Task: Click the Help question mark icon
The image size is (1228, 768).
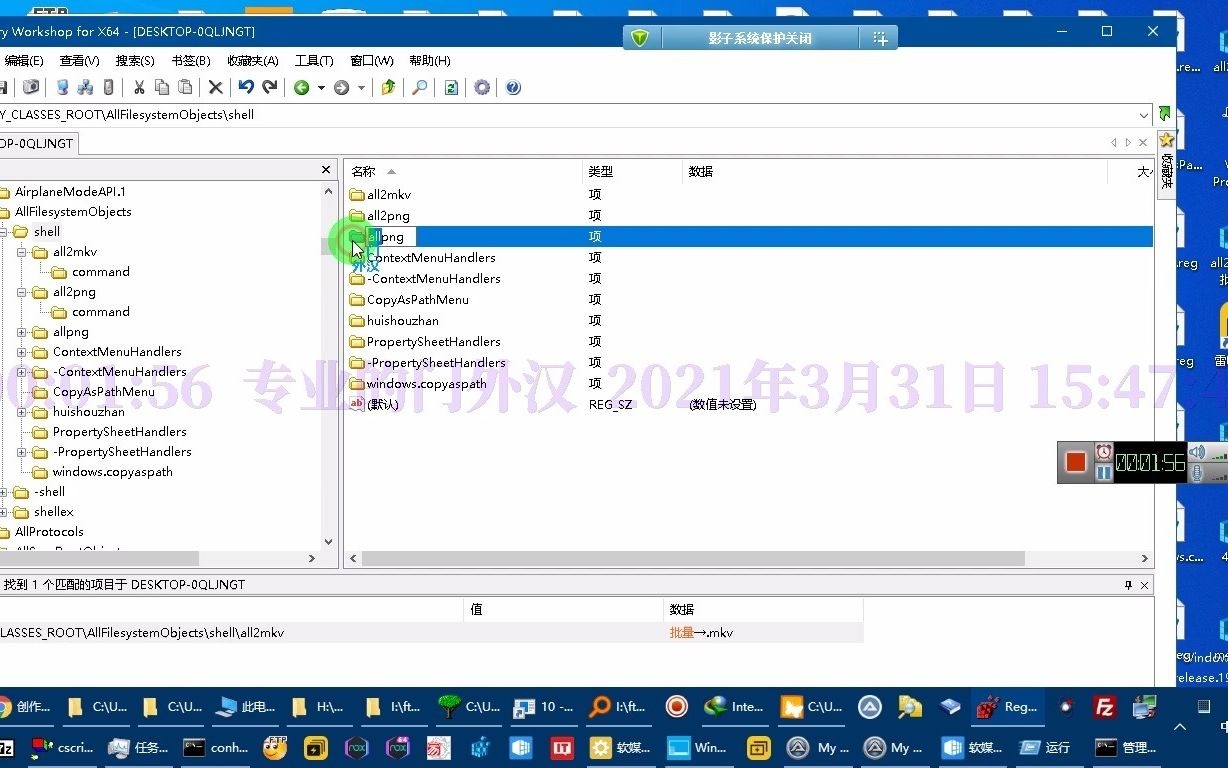Action: (512, 87)
